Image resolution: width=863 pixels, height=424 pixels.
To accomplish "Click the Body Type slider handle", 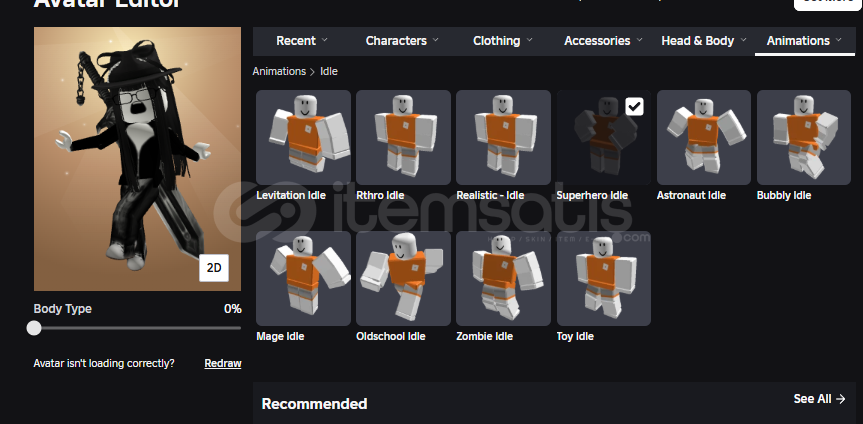I will (x=34, y=328).
